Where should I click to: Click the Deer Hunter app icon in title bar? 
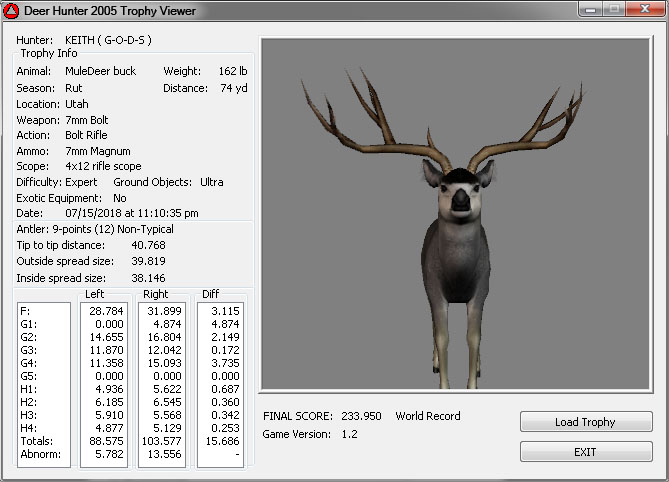pyautogui.click(x=11, y=11)
